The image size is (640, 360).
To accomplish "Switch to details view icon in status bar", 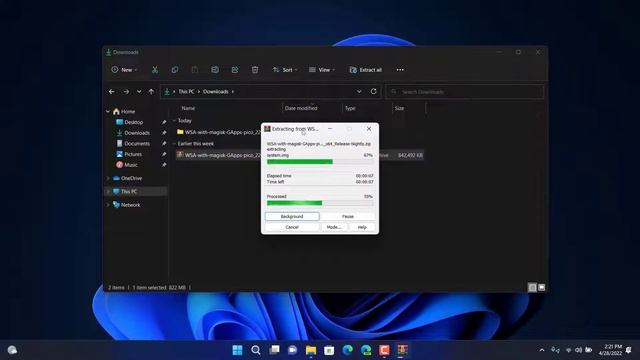I will click(532, 288).
